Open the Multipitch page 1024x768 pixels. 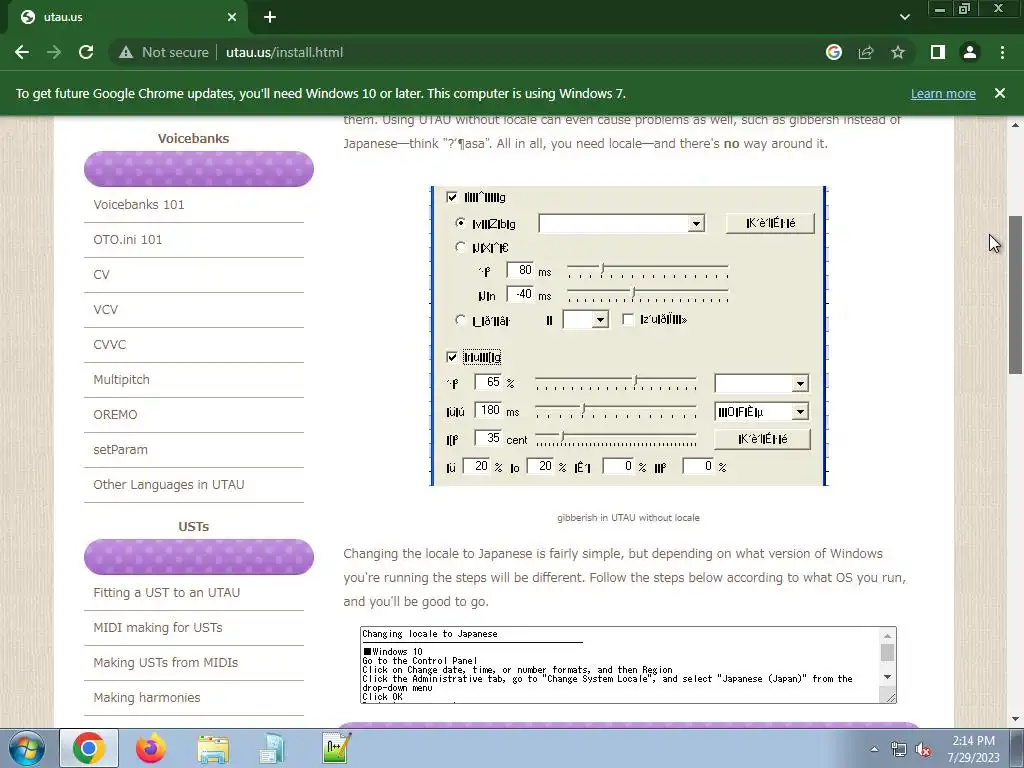coord(121,379)
